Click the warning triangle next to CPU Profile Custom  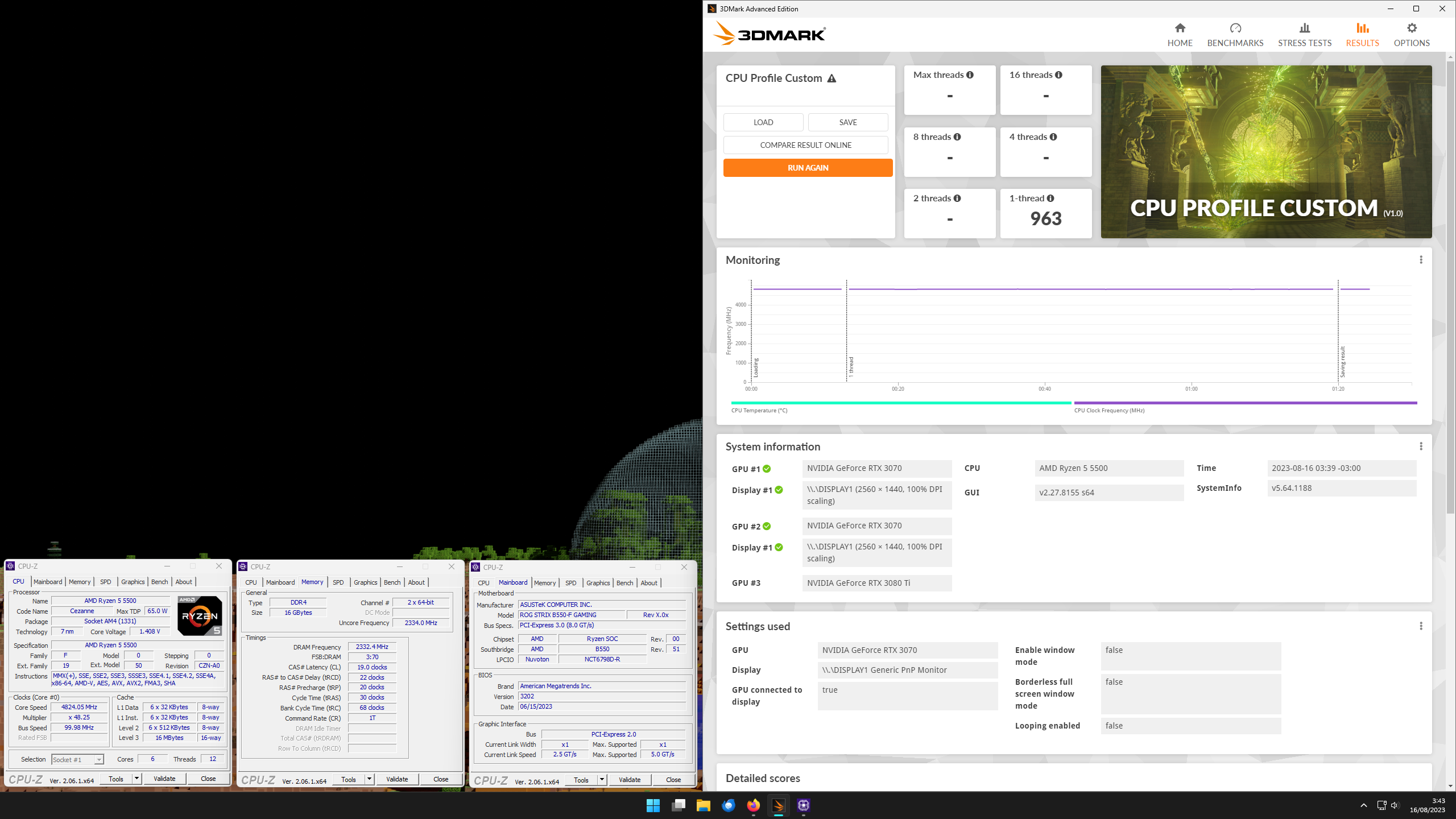click(x=832, y=78)
